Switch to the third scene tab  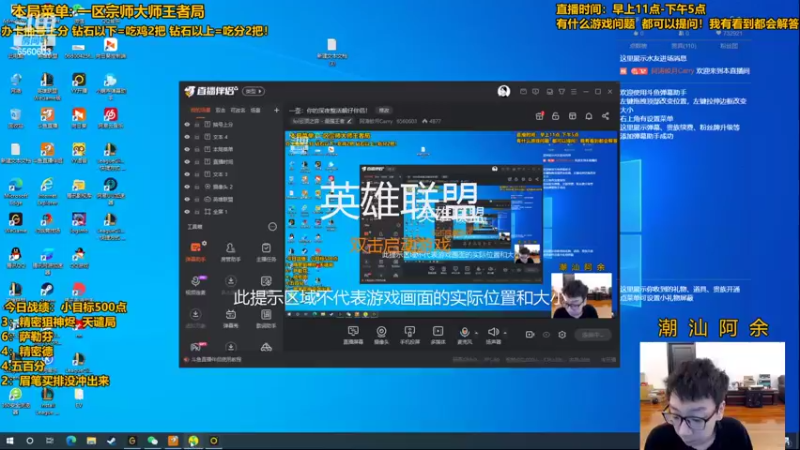[238, 110]
